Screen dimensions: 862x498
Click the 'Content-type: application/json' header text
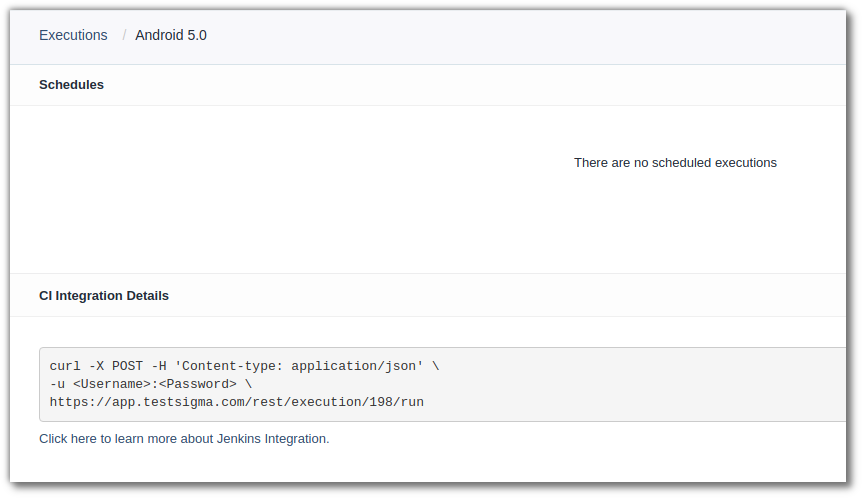point(302,366)
